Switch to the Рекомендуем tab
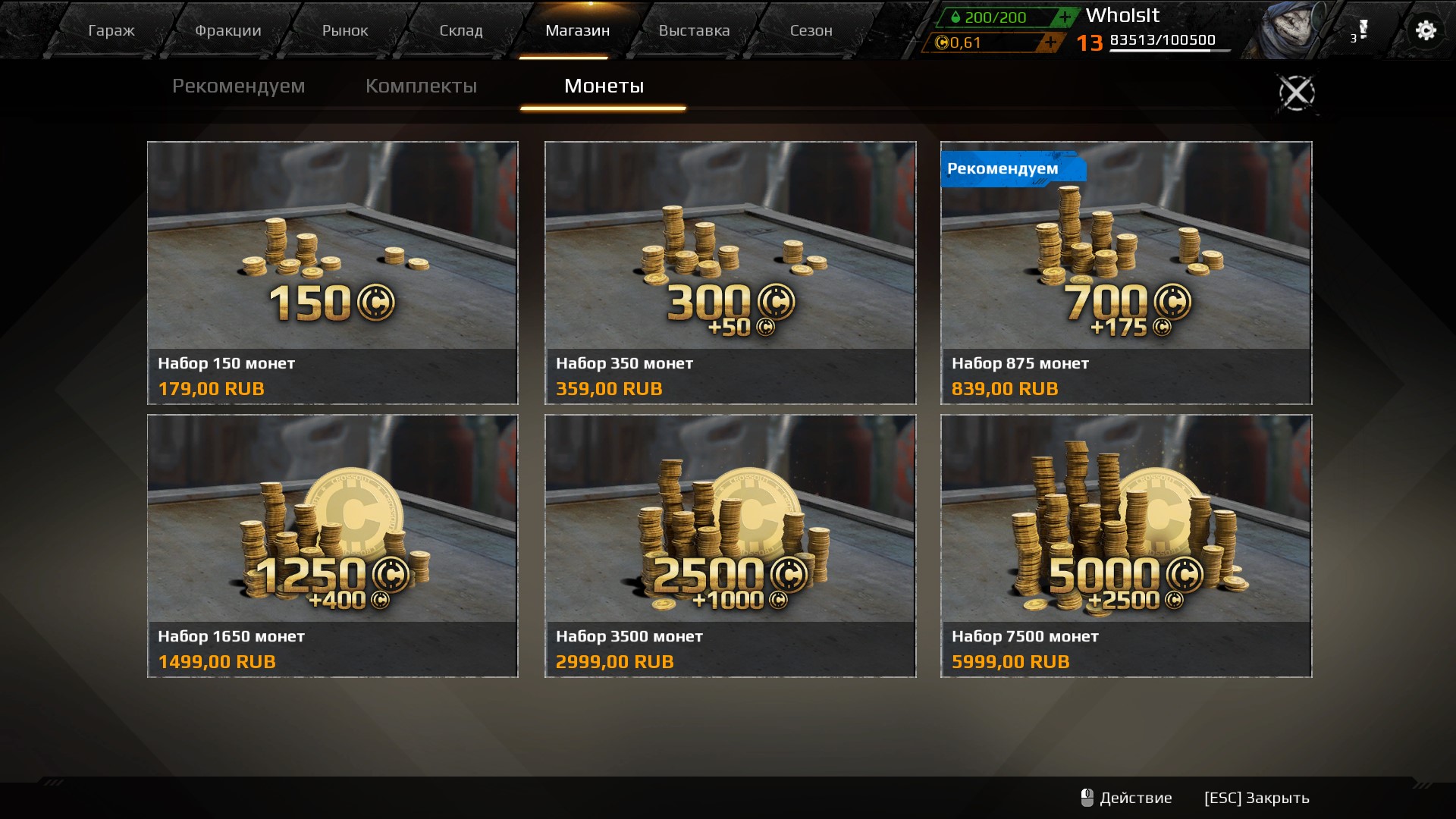Image resolution: width=1456 pixels, height=819 pixels. pos(238,86)
